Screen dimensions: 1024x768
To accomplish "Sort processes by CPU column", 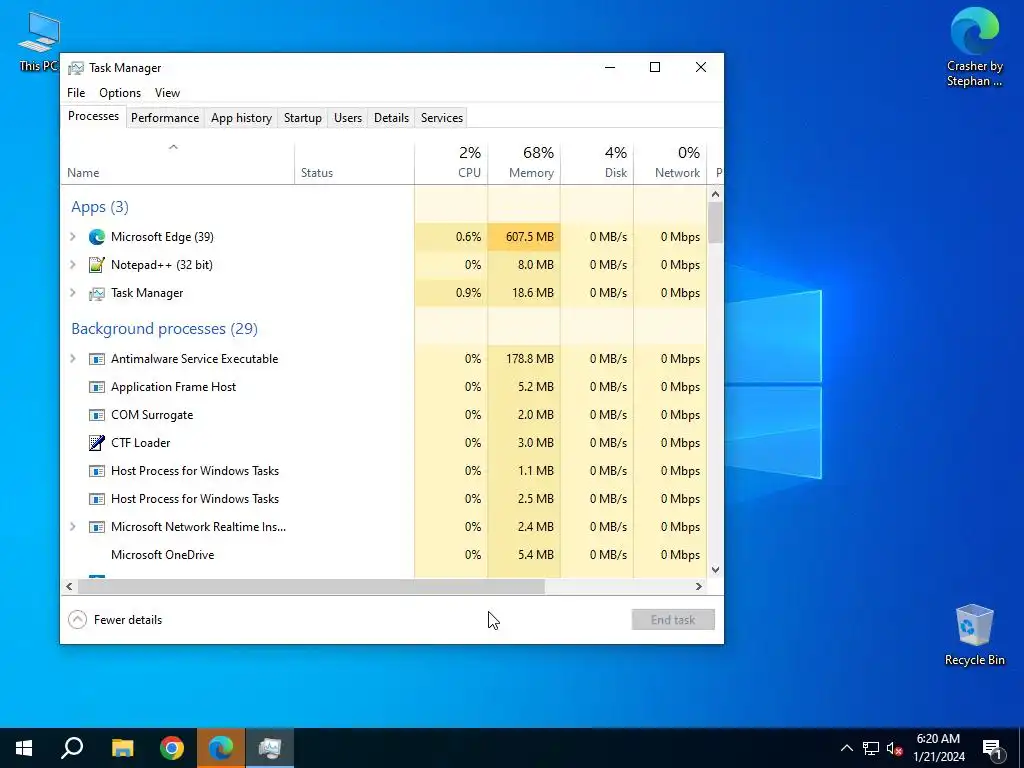I will click(x=451, y=163).
